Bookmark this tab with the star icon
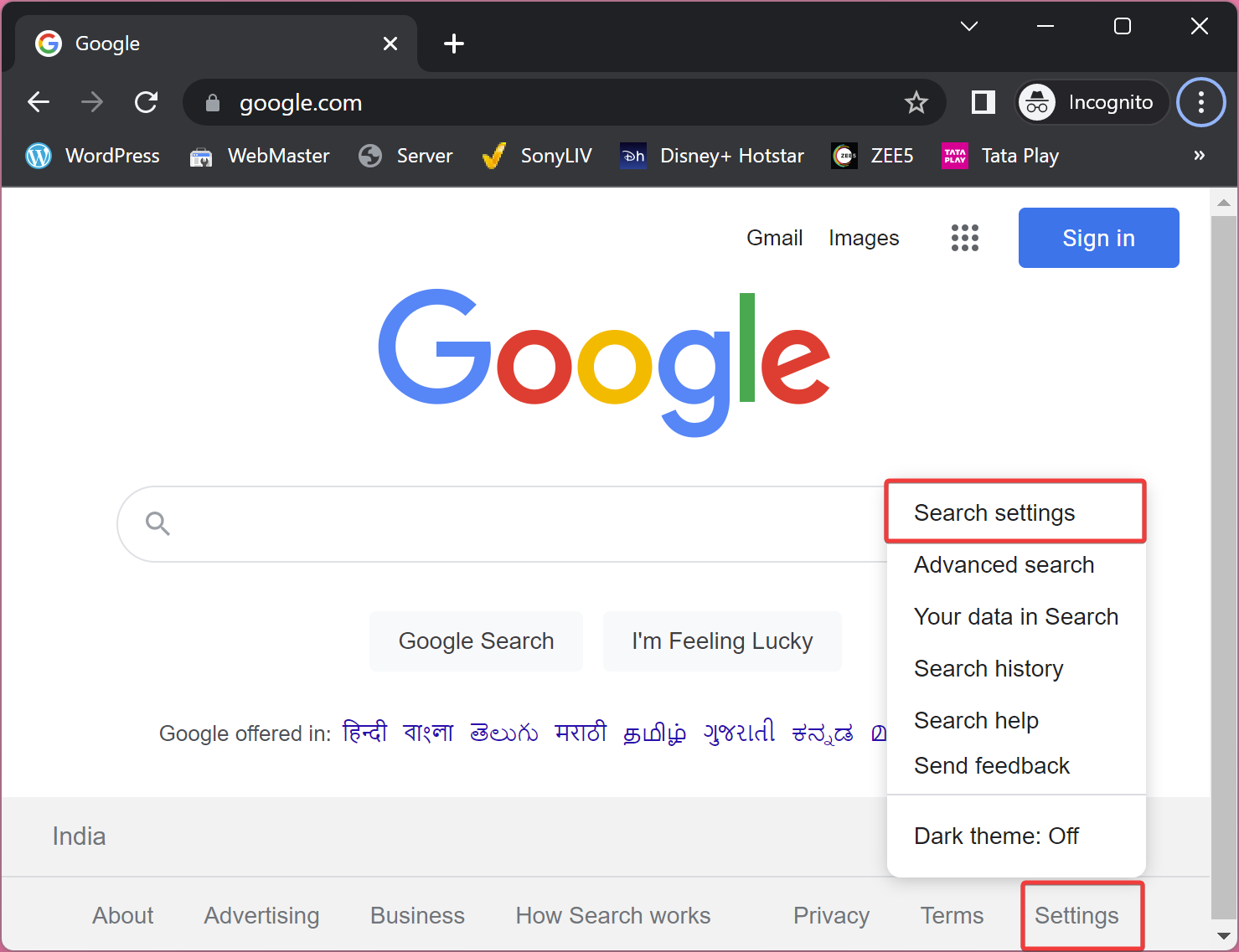 pyautogui.click(x=916, y=102)
